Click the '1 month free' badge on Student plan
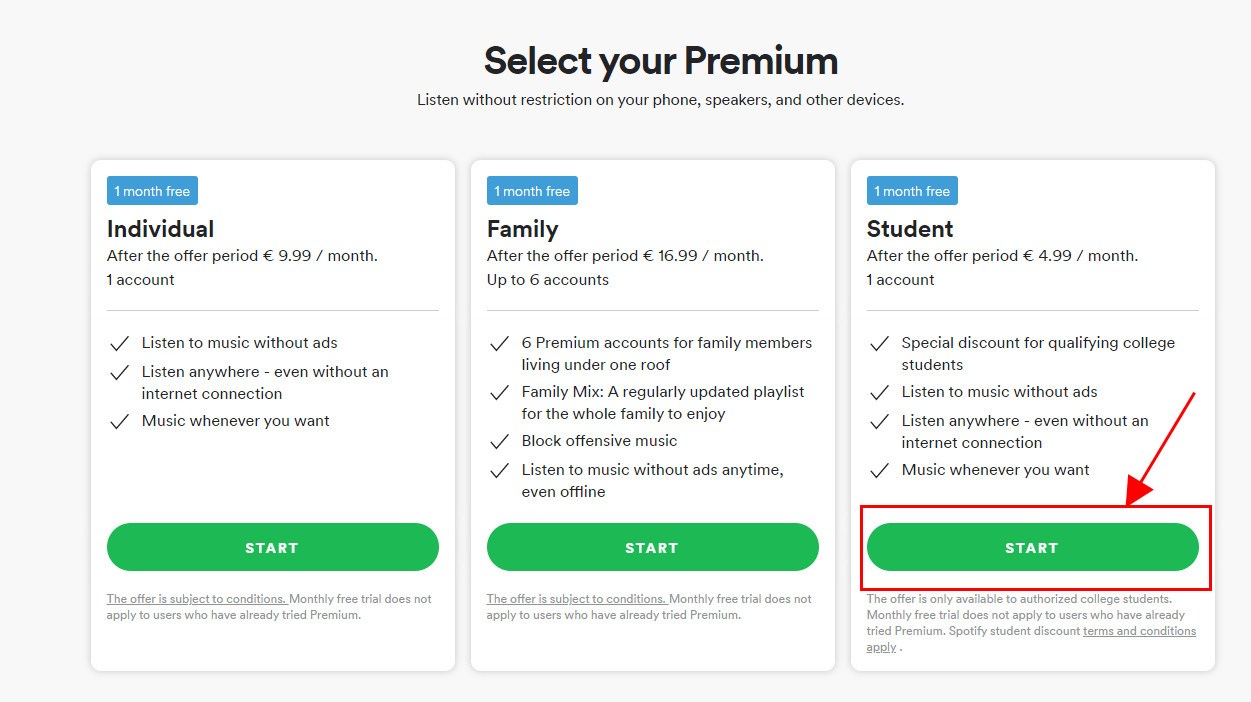 912,190
